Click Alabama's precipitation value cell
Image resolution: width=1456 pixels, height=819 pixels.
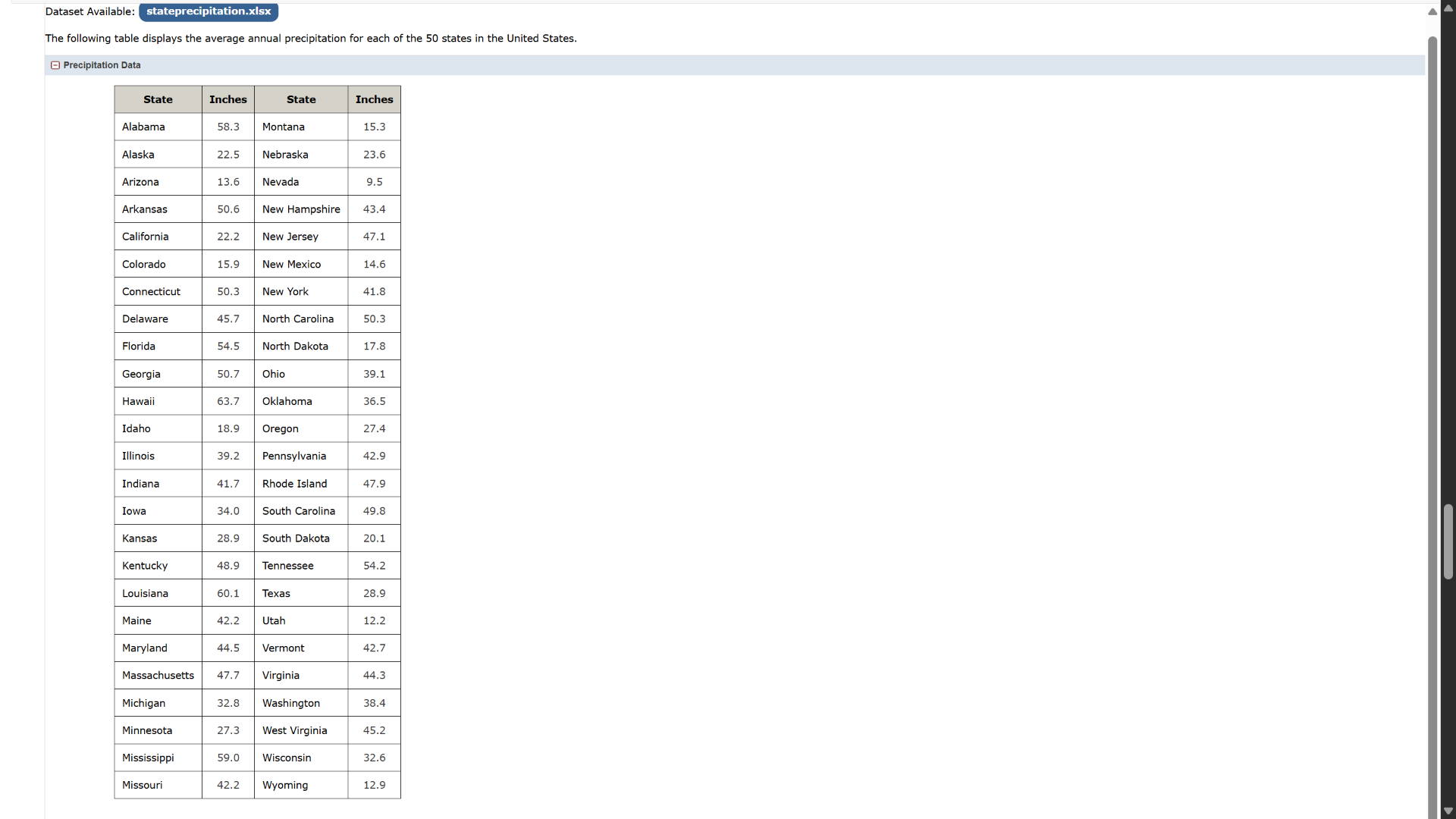[227, 127]
